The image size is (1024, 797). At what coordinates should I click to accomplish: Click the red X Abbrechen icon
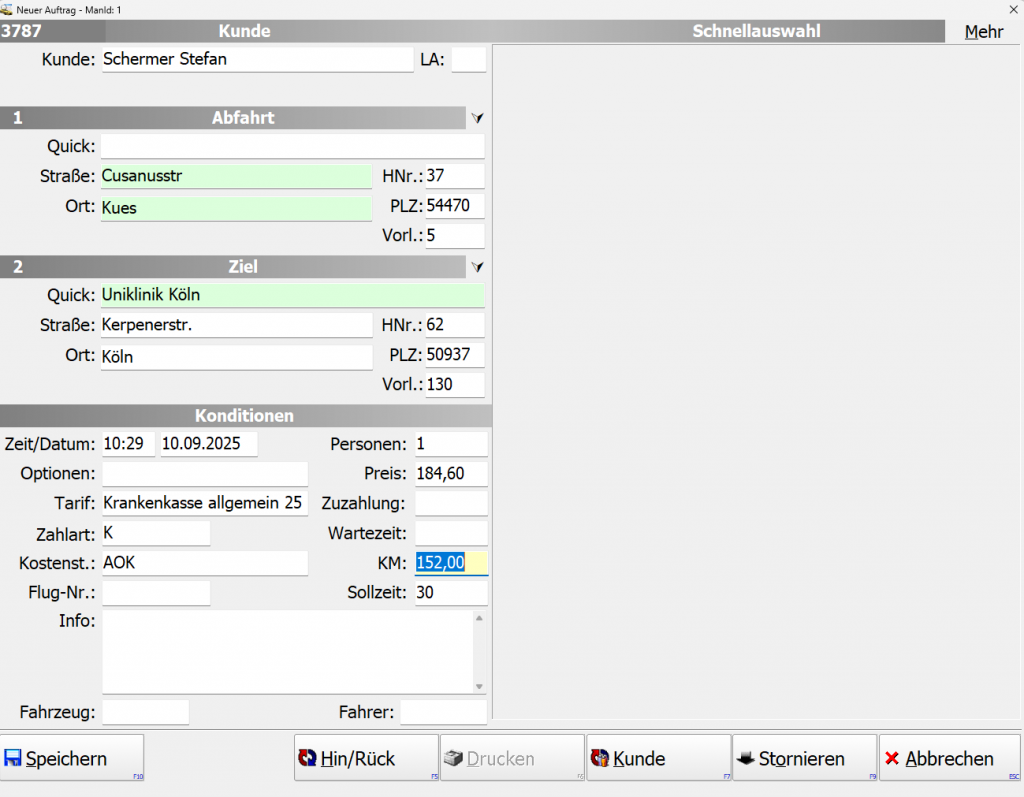click(892, 759)
